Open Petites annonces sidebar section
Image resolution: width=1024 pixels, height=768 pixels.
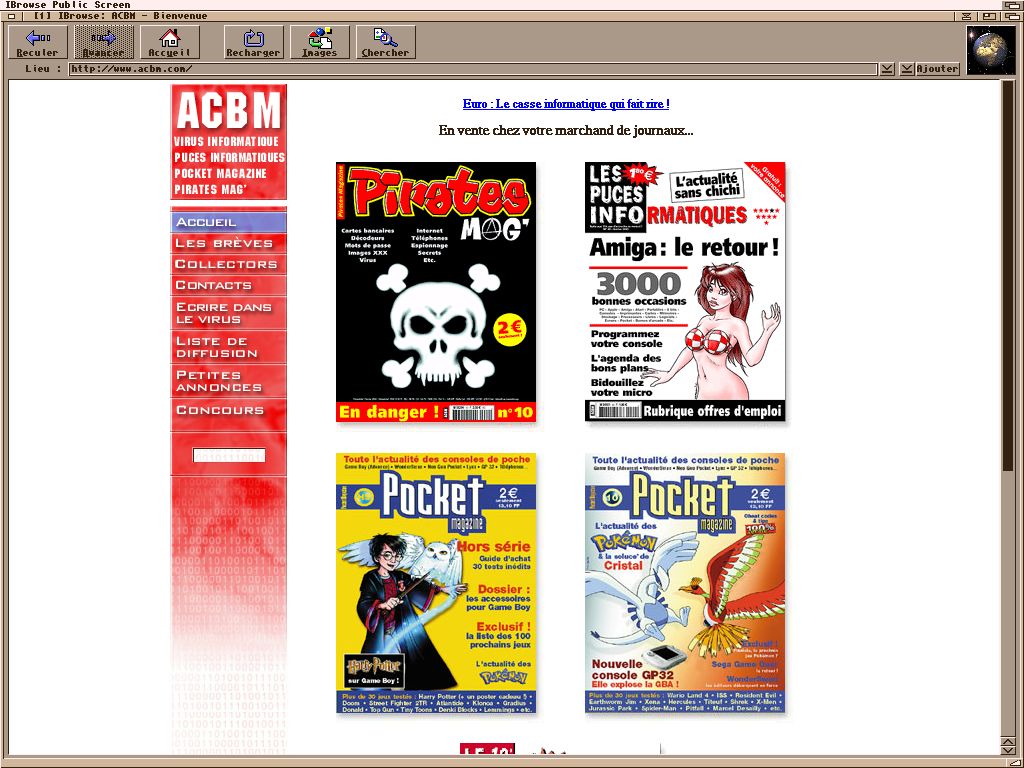(229, 381)
